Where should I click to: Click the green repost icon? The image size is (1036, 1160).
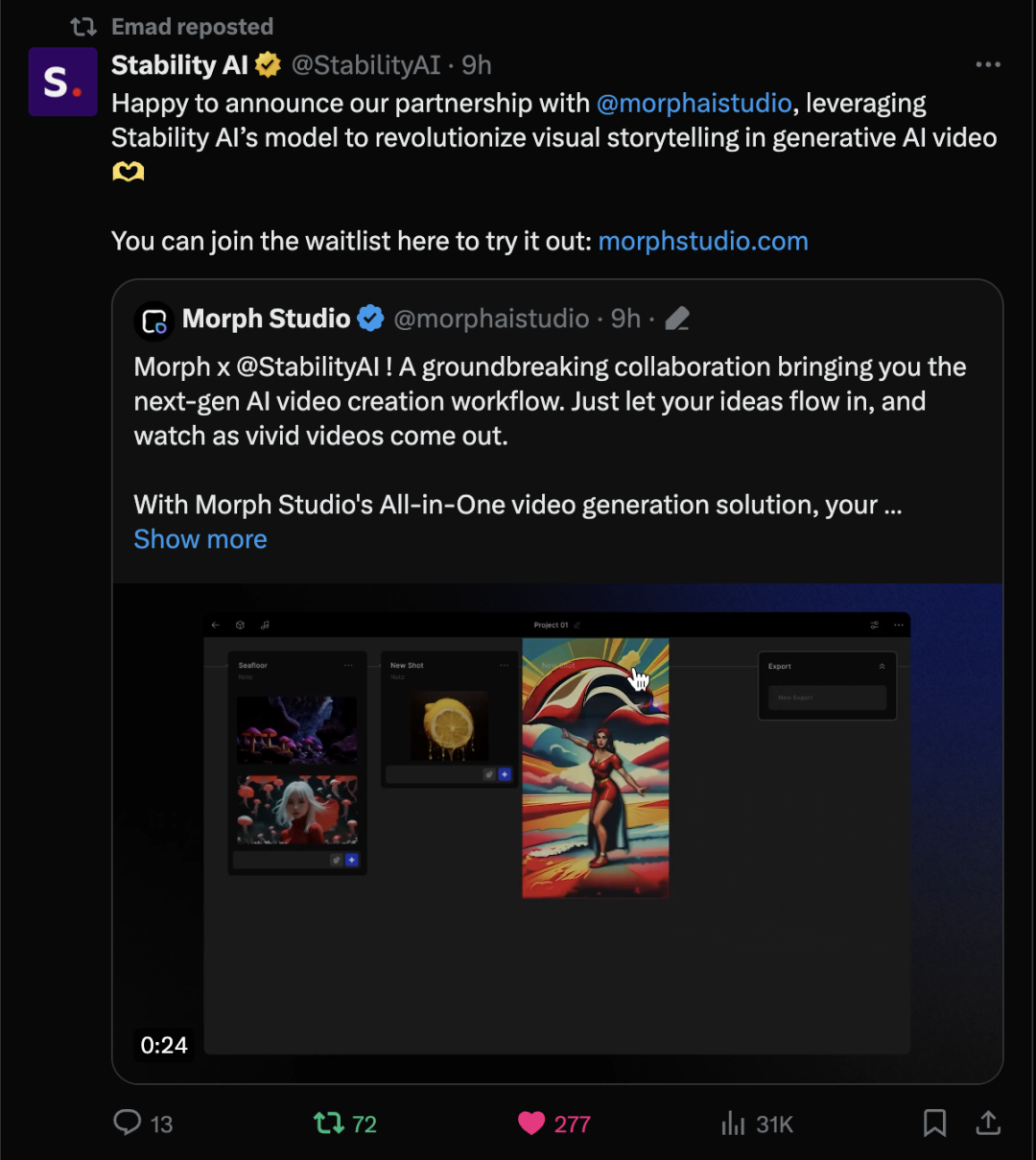(x=329, y=1123)
